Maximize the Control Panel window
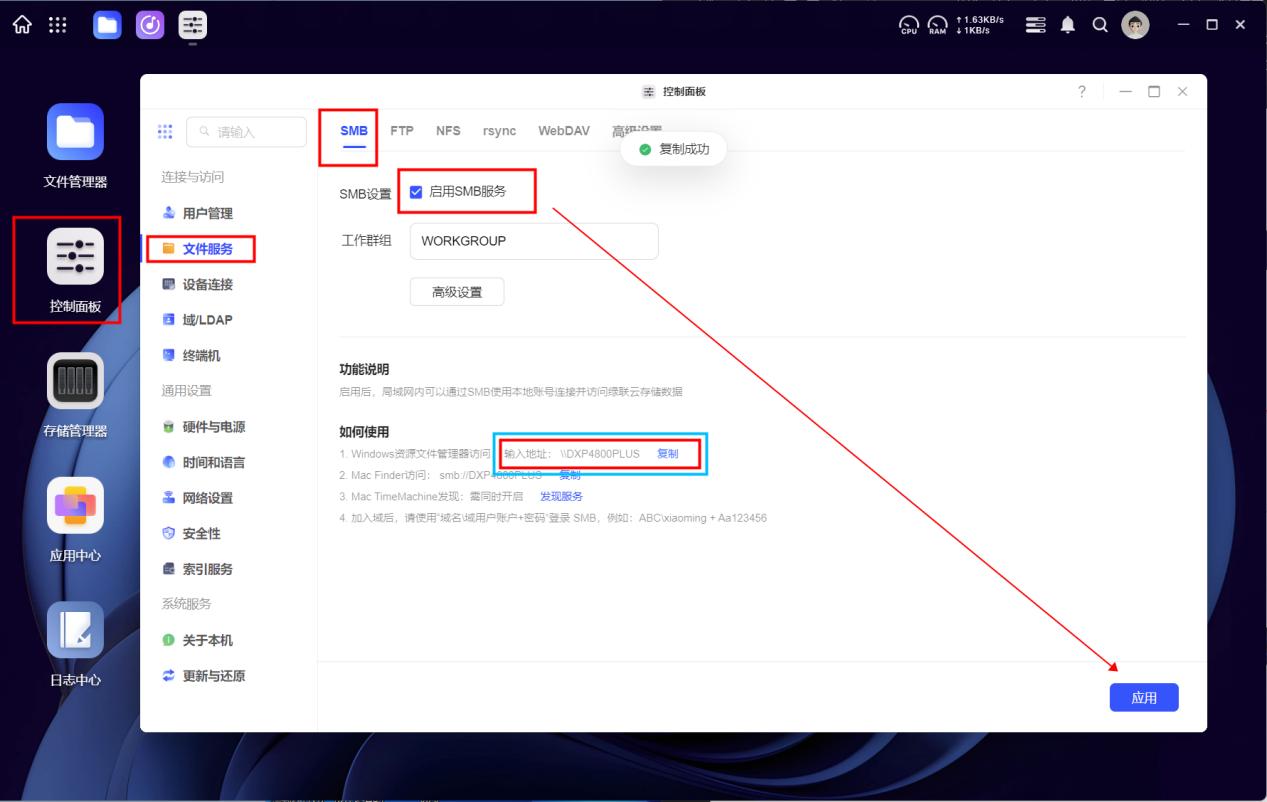This screenshot has height=802, width=1267. click(1154, 92)
